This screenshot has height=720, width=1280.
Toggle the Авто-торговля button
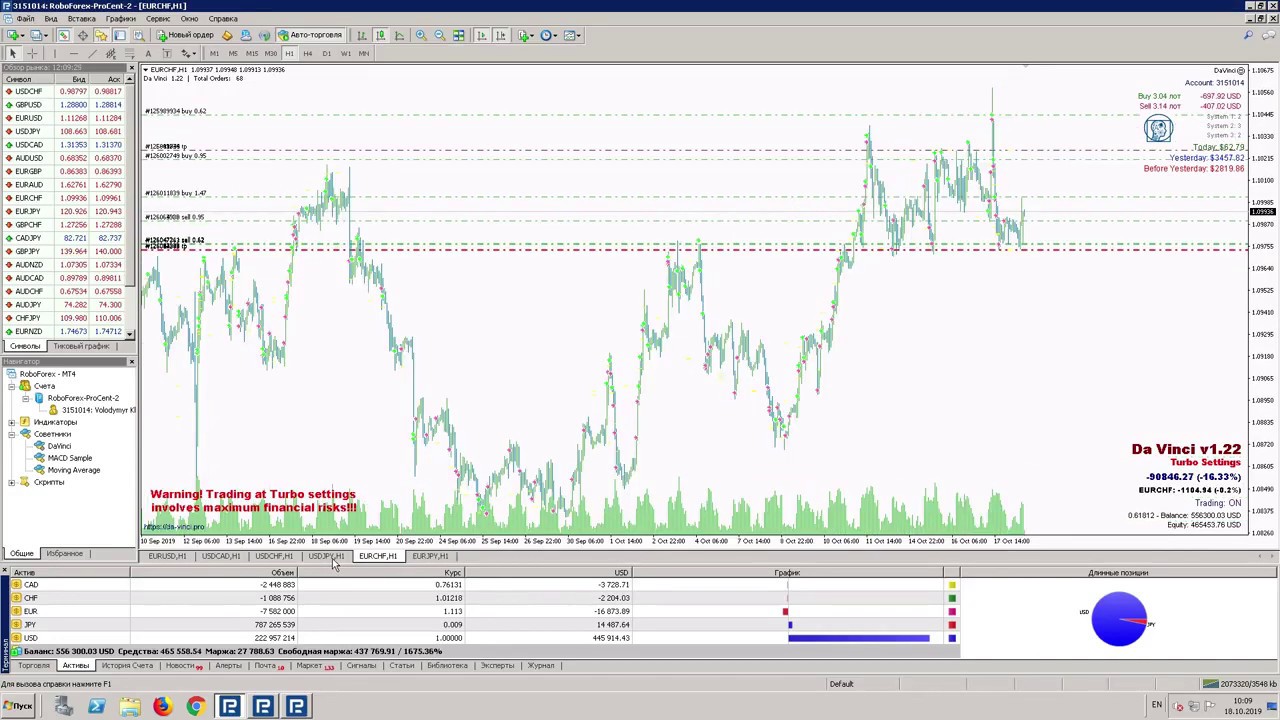tap(310, 35)
